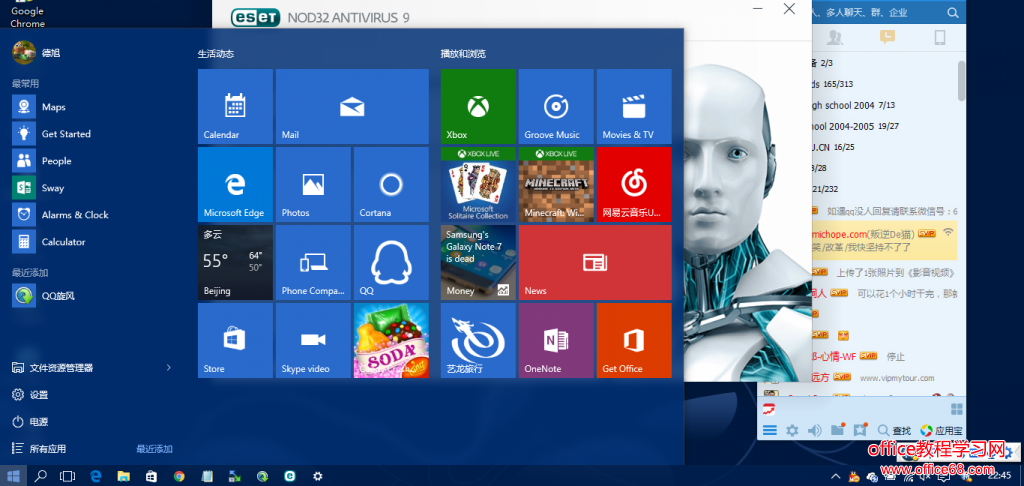Screen dimensions: 1024x486
Task: Open the Money tile
Action: click(478, 262)
